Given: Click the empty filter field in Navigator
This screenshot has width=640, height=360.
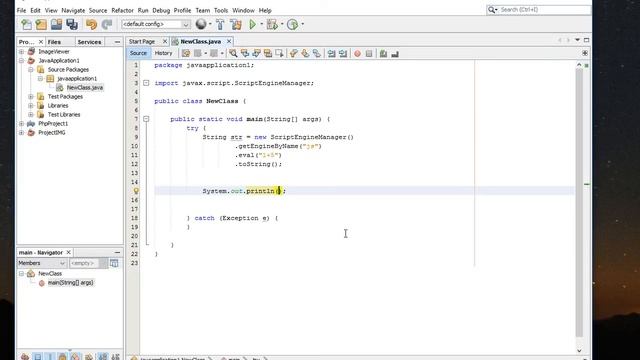Looking at the screenshot, I should 84,263.
